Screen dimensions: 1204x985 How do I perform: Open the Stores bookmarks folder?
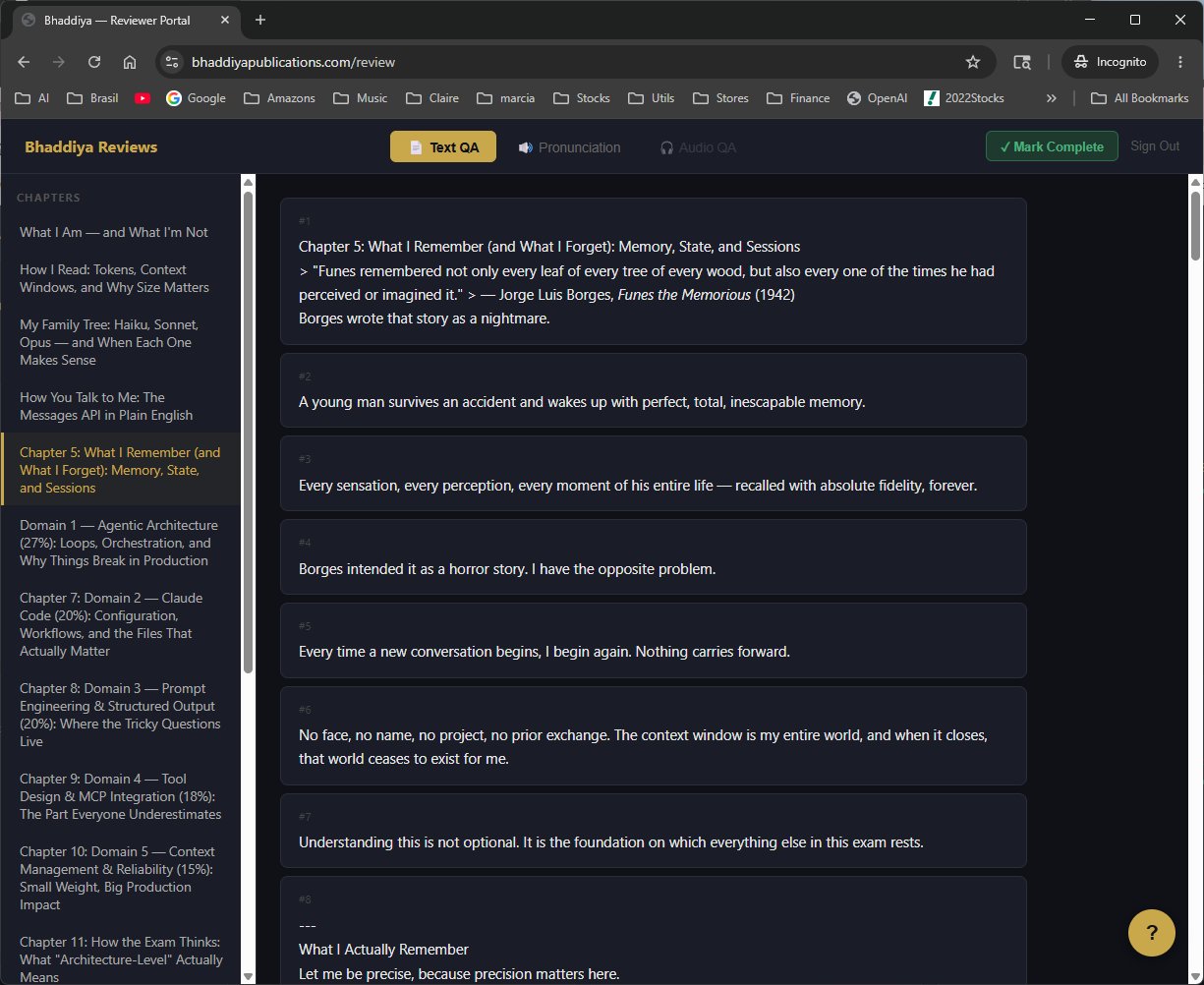coord(721,98)
